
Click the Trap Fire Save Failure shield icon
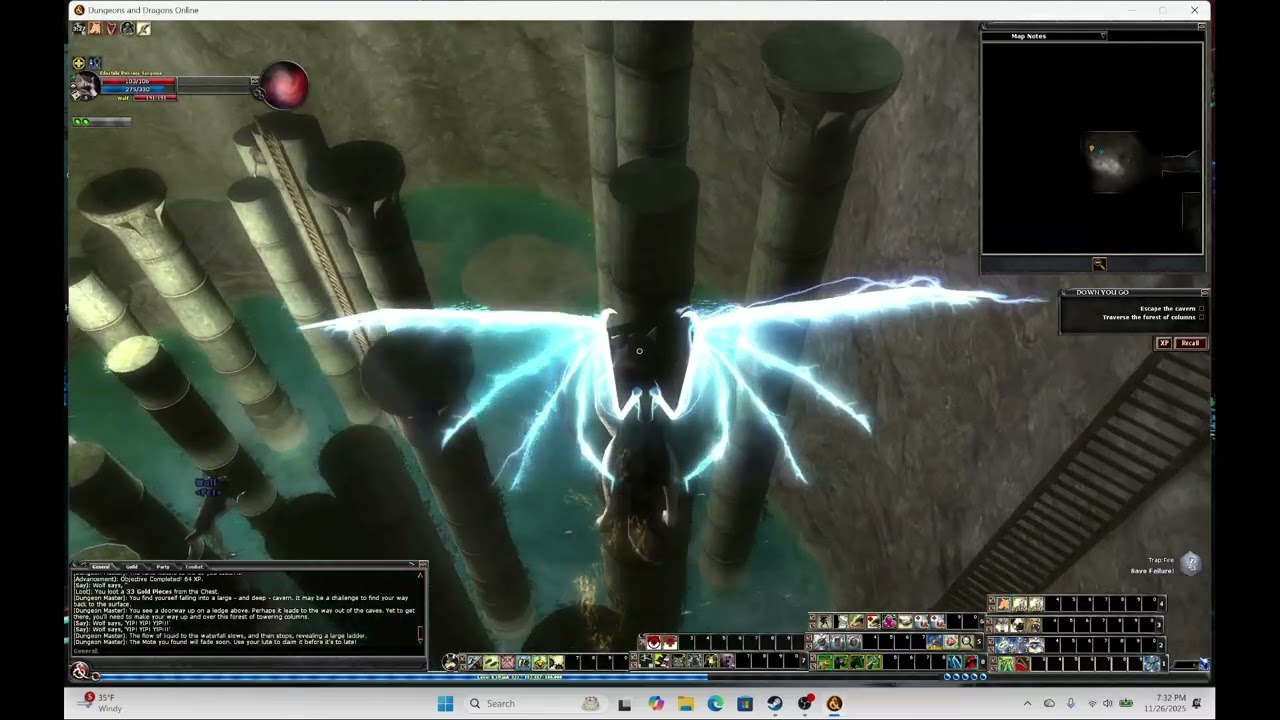[x=1190, y=564]
